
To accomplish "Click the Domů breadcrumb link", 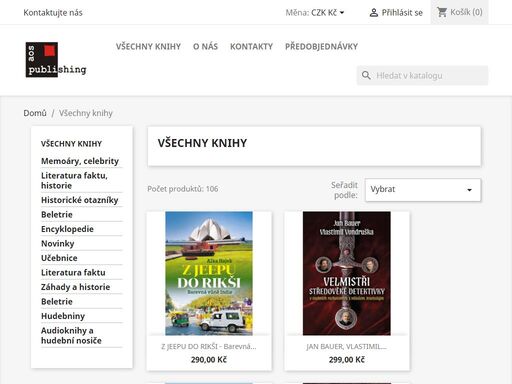I will pos(35,113).
